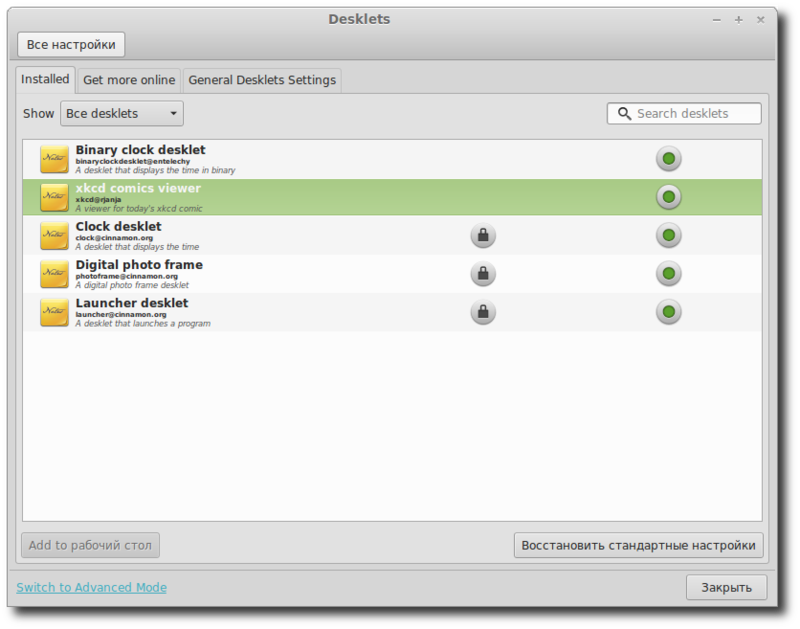The image size is (800, 629).
Task: Open the Show desklets filter dropdown
Action: click(121, 113)
